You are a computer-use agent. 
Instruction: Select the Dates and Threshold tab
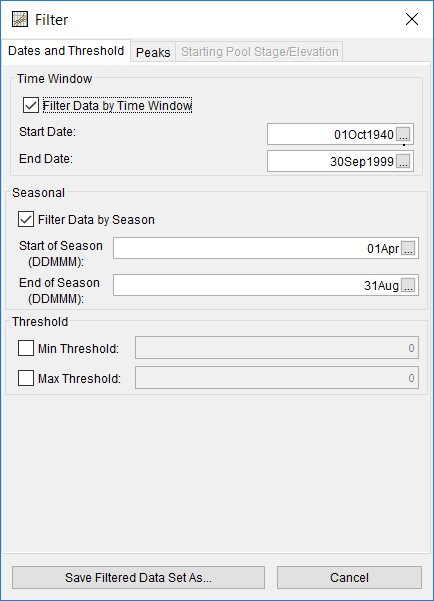[x=66, y=51]
